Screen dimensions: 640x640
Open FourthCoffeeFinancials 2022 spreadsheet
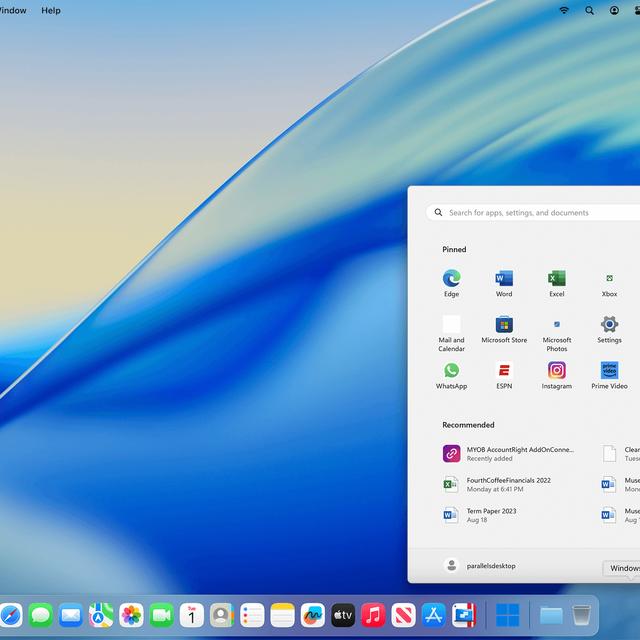click(x=497, y=484)
